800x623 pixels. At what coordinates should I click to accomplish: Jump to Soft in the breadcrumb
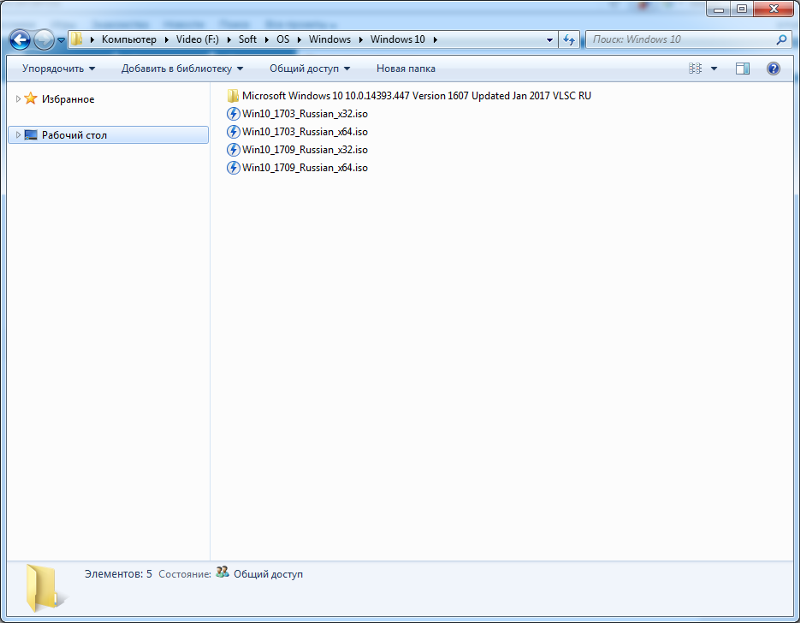[247, 39]
